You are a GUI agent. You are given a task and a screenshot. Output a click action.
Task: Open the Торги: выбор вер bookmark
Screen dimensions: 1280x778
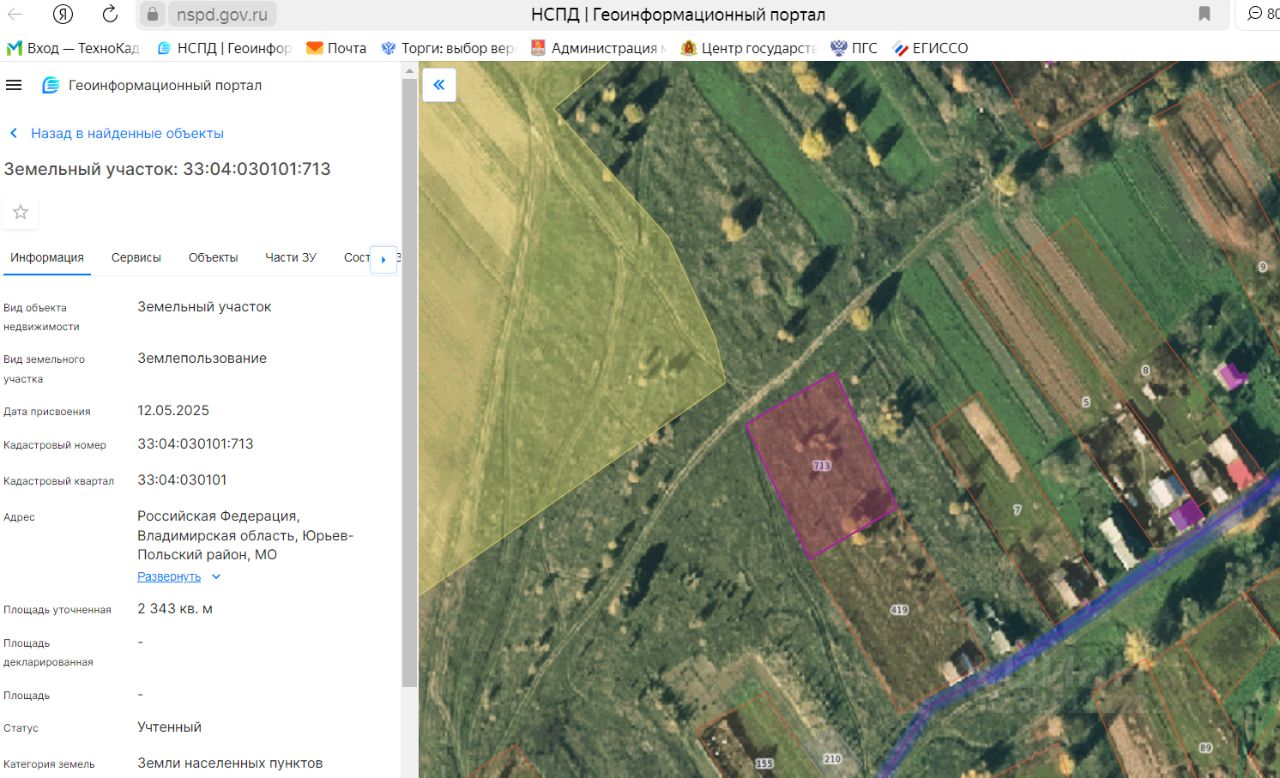pos(448,48)
